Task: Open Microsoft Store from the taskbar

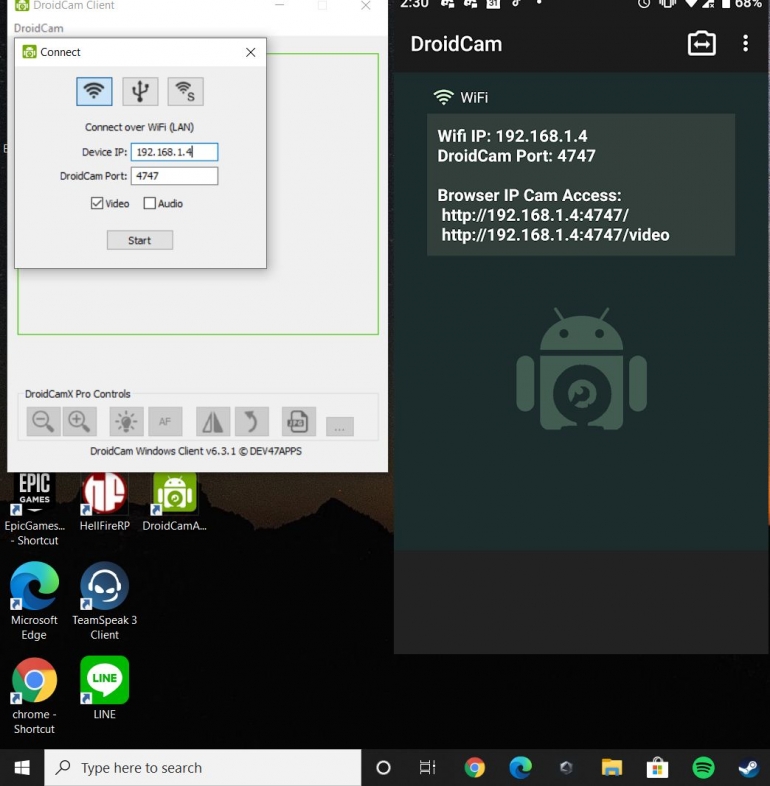Action: click(x=658, y=767)
